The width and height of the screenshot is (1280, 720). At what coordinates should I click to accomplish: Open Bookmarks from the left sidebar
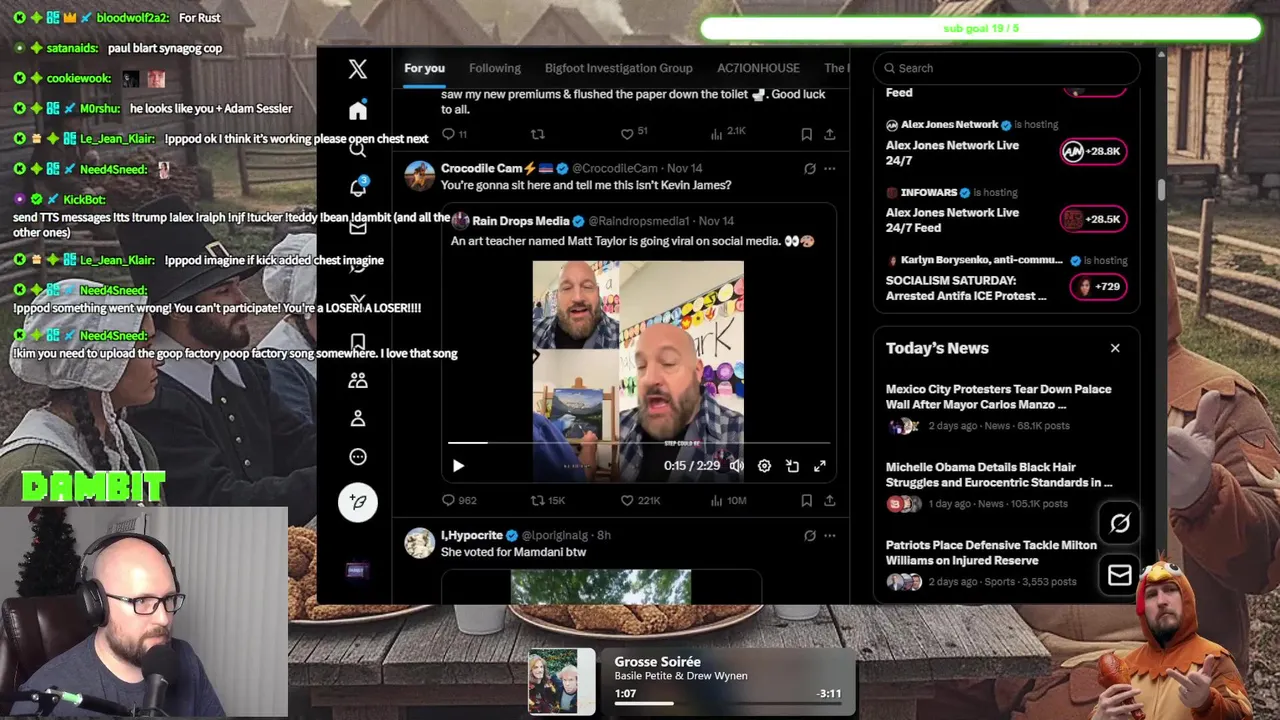coord(358,342)
